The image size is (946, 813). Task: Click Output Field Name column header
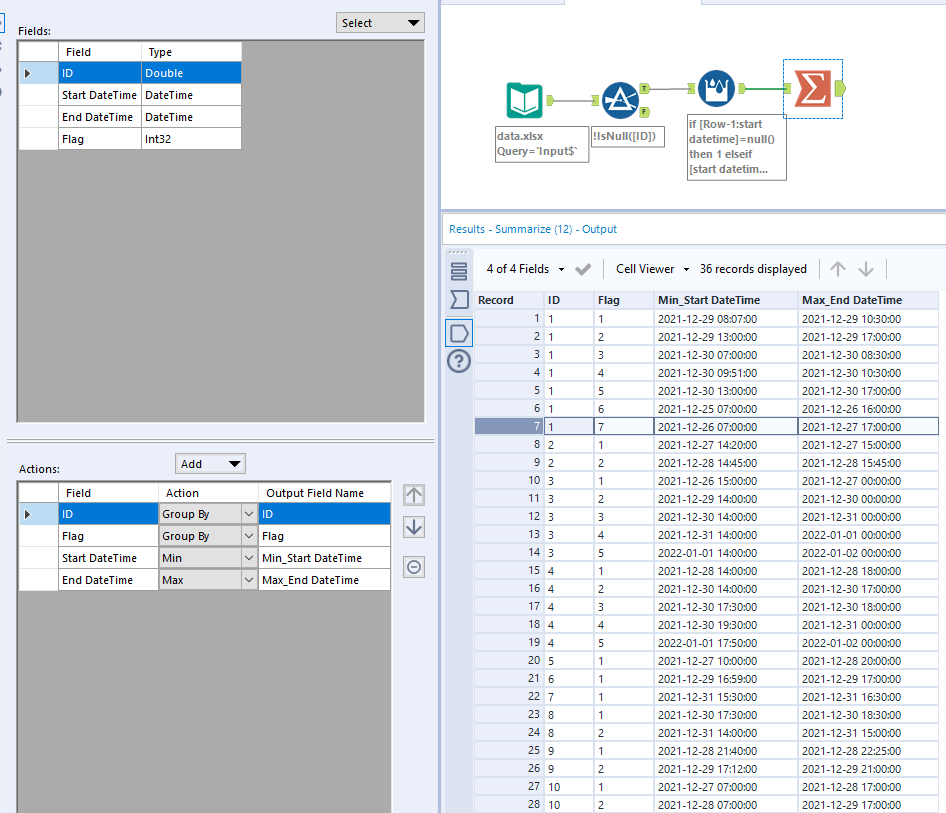(x=325, y=493)
